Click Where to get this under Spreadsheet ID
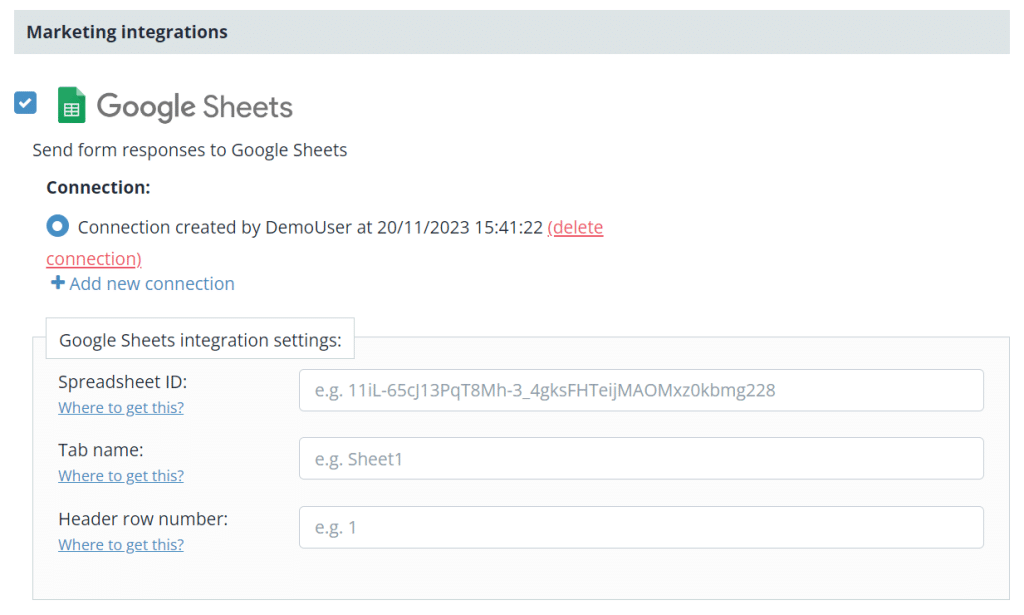Viewport: 1024px width, 615px height. [x=120, y=407]
